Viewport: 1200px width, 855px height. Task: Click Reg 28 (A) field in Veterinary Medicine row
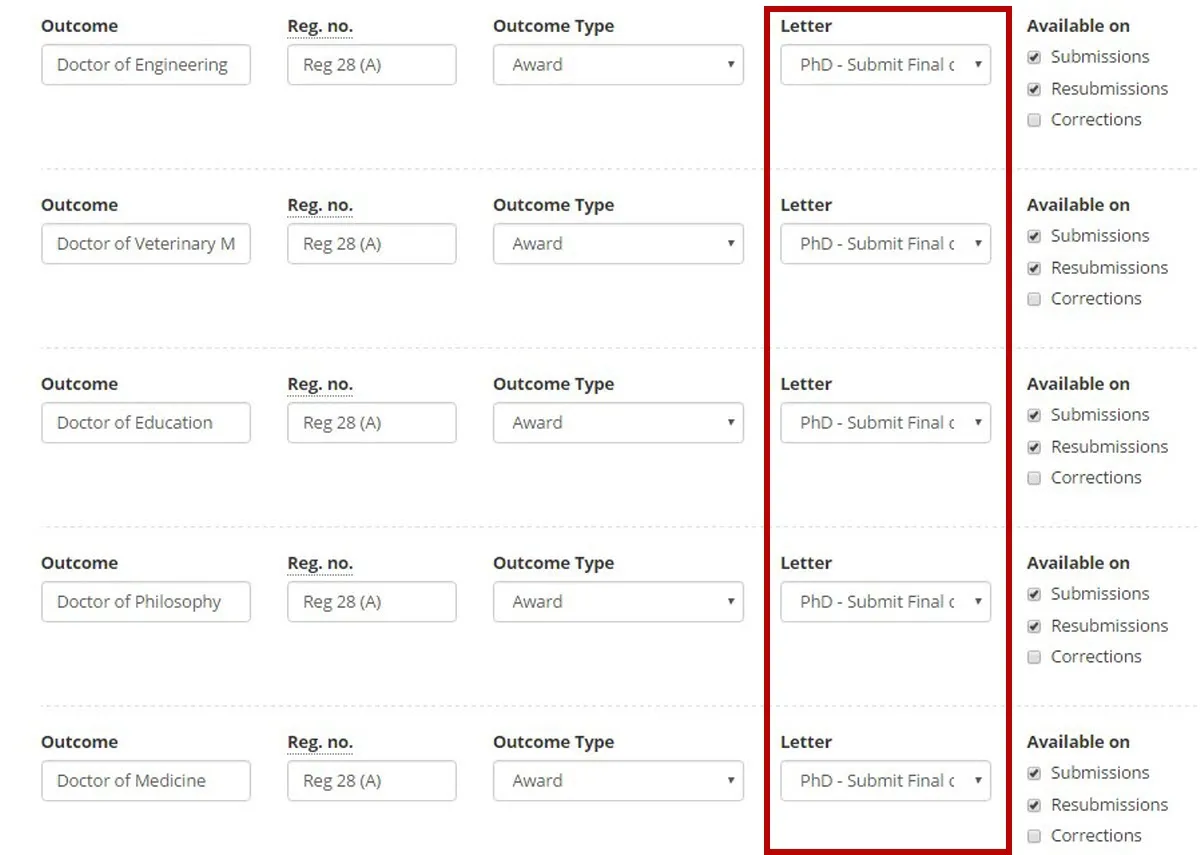(371, 243)
